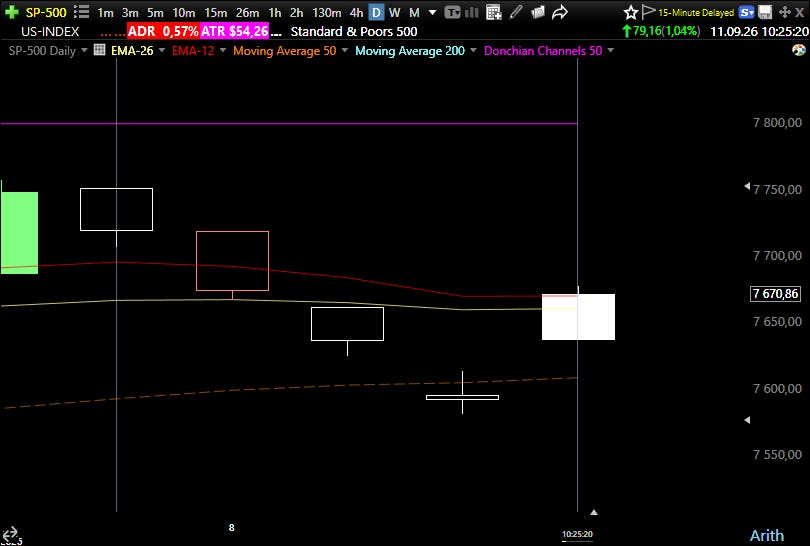
Task: Select the pencil drawing tool
Action: [x=516, y=12]
